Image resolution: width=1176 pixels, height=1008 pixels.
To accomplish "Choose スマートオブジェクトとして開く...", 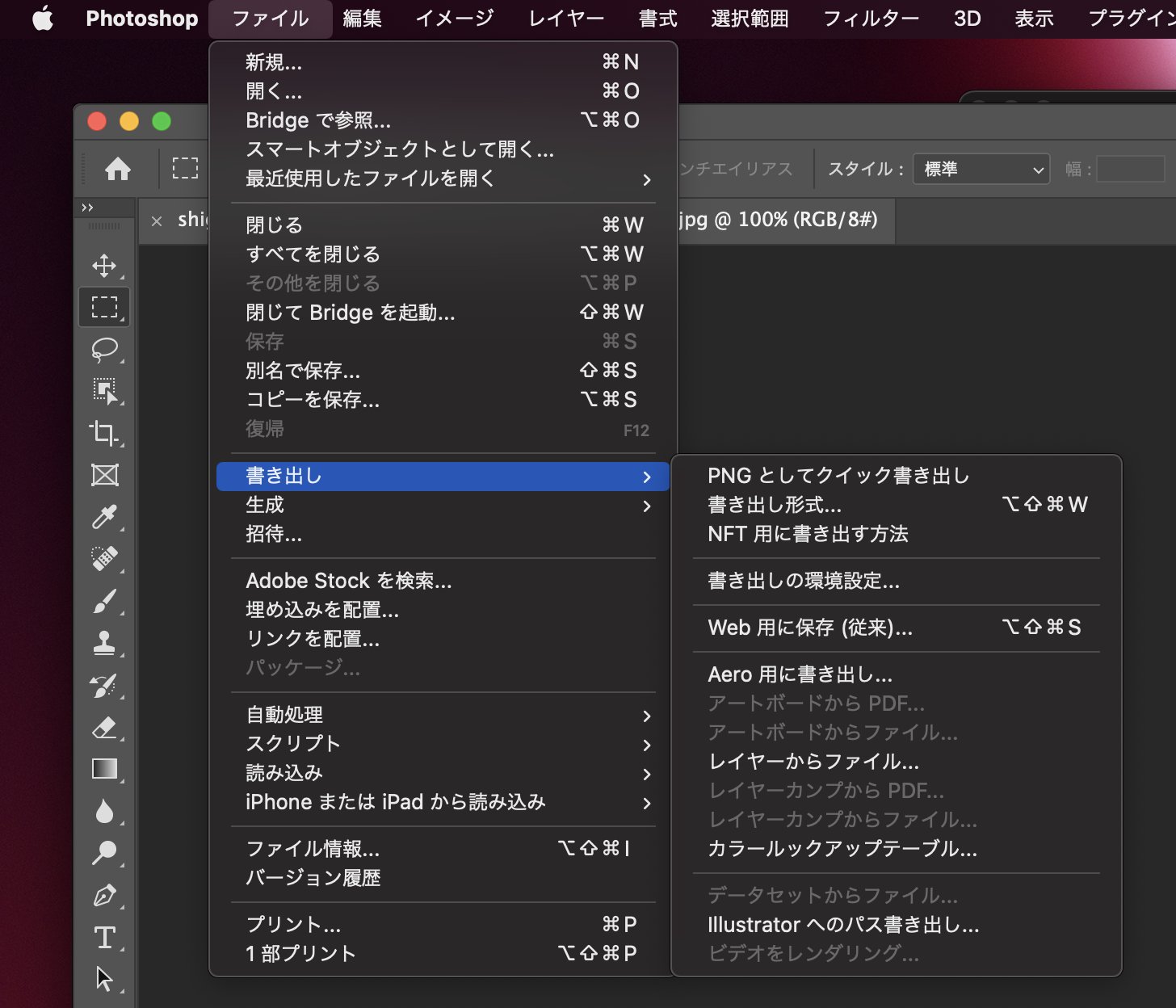I will coord(443,149).
